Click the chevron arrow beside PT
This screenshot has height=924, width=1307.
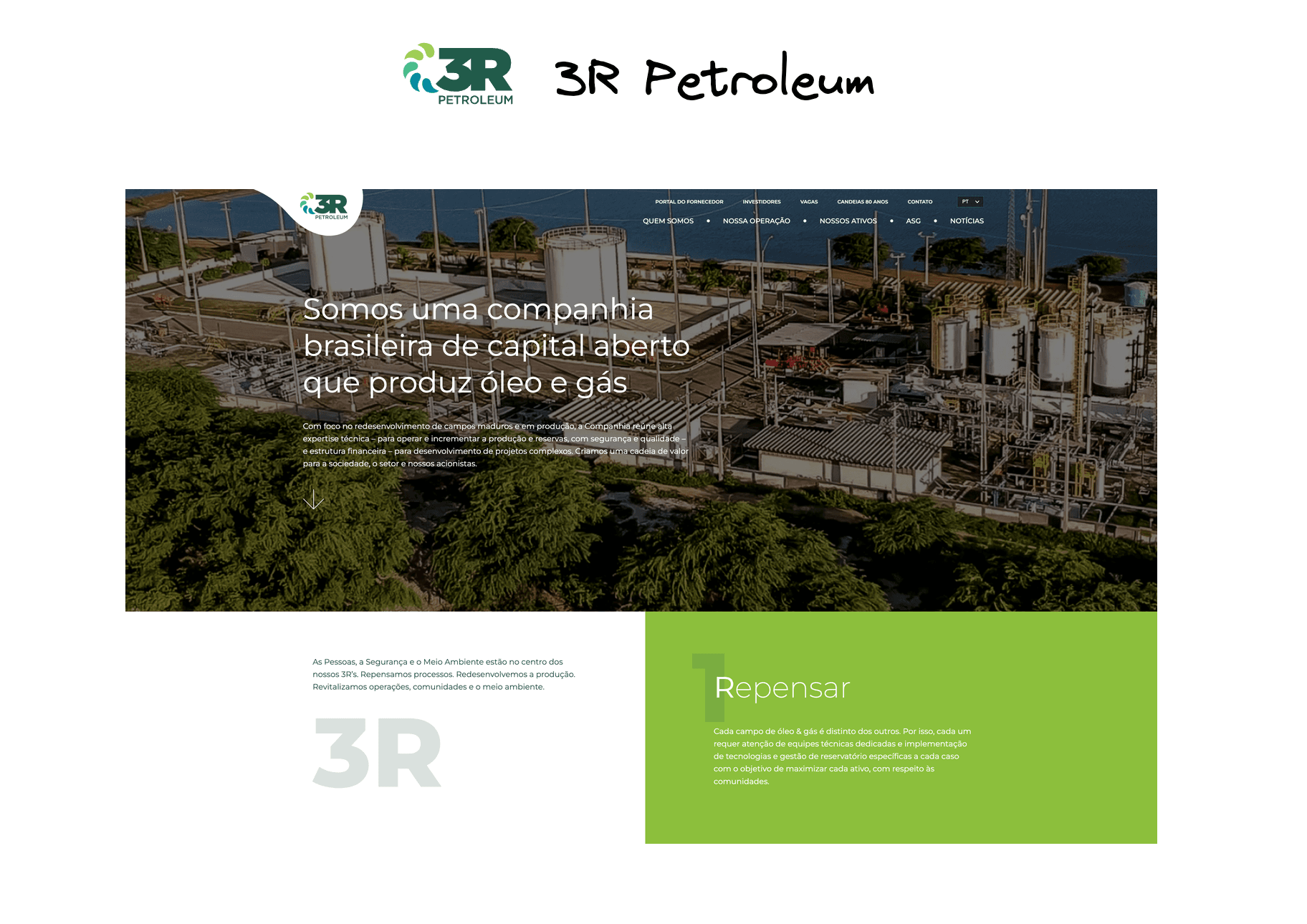pos(977,202)
